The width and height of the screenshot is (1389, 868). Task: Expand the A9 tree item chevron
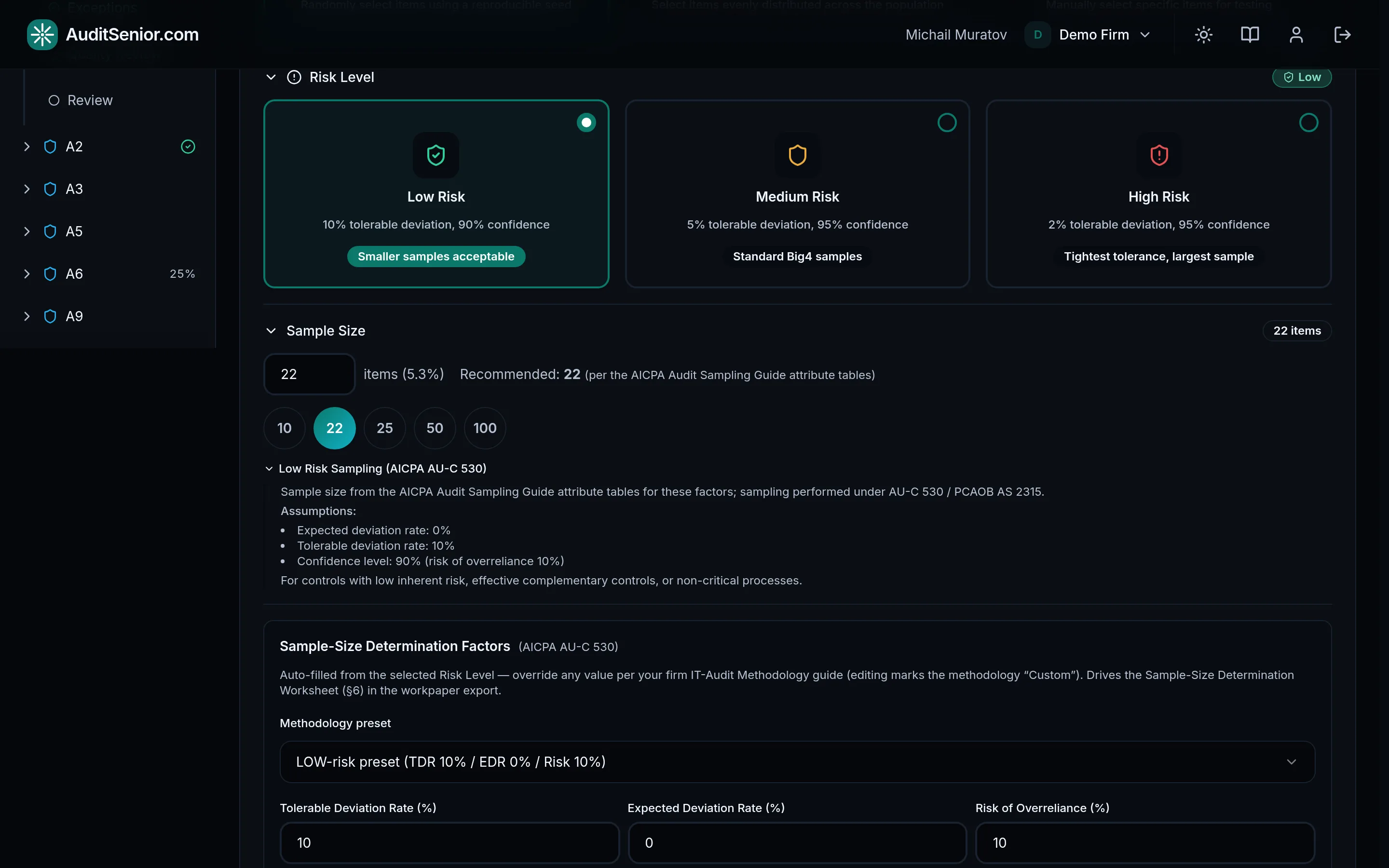coord(27,316)
